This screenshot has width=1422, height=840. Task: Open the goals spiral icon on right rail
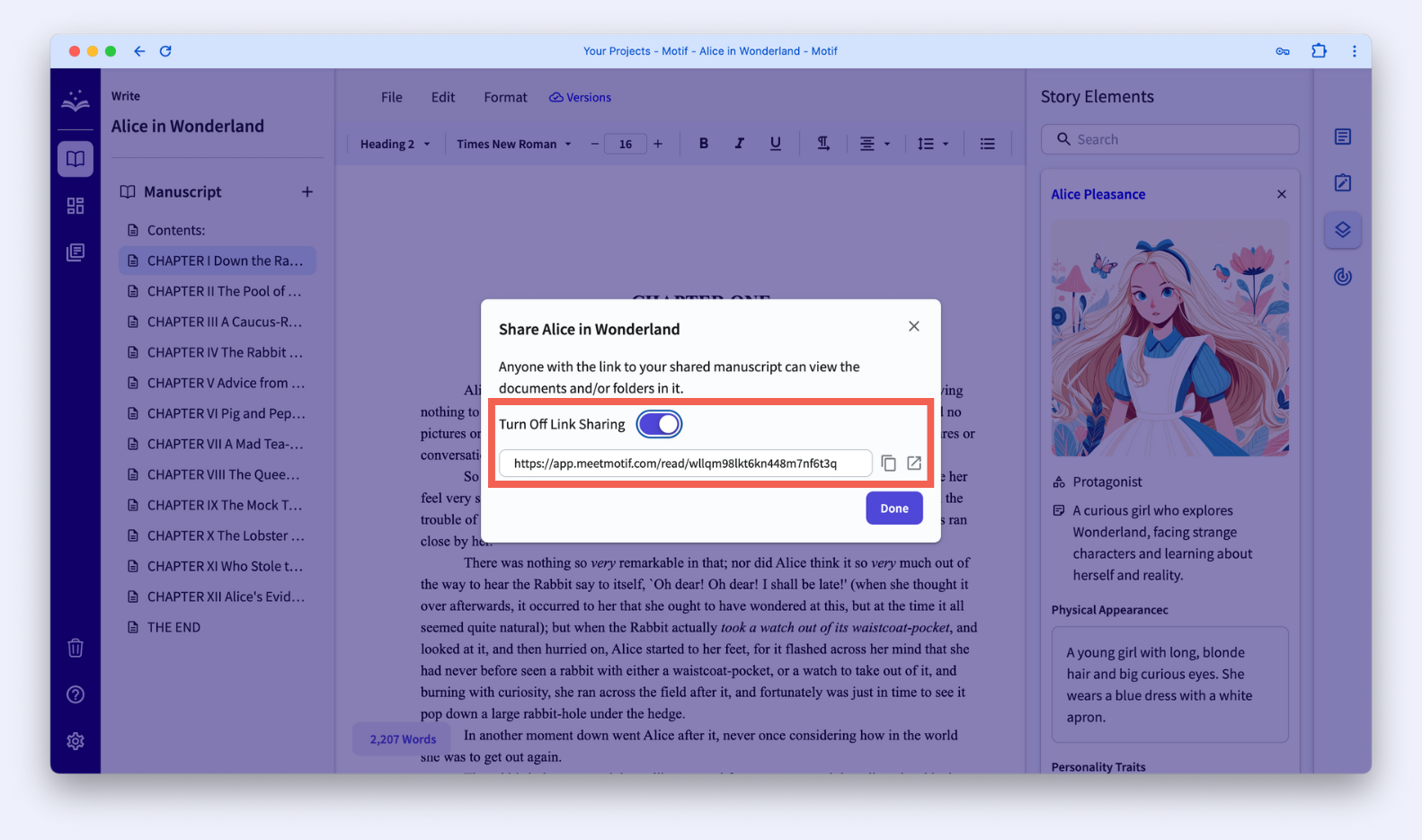1343,277
